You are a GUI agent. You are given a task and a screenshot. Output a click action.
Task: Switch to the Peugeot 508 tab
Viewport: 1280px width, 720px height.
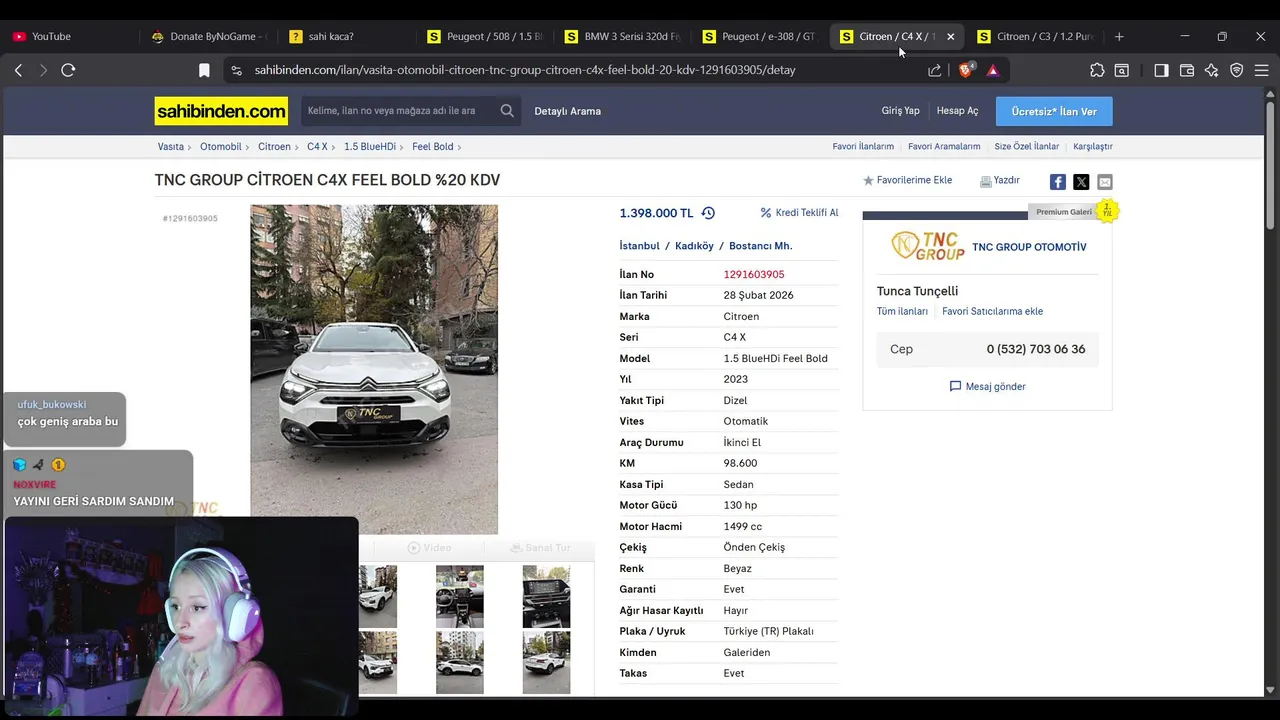(484, 36)
